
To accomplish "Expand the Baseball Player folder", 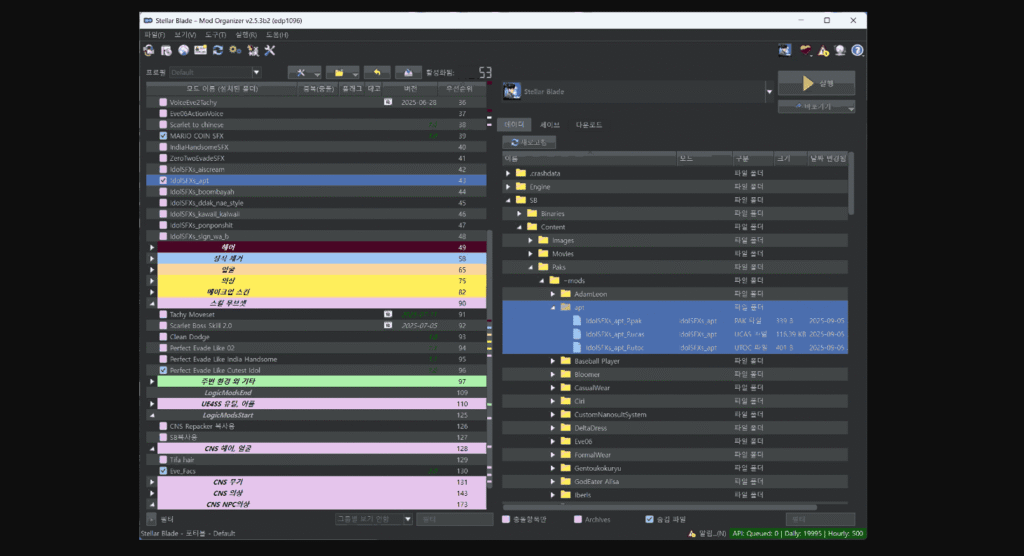I will pyautogui.click(x=553, y=361).
